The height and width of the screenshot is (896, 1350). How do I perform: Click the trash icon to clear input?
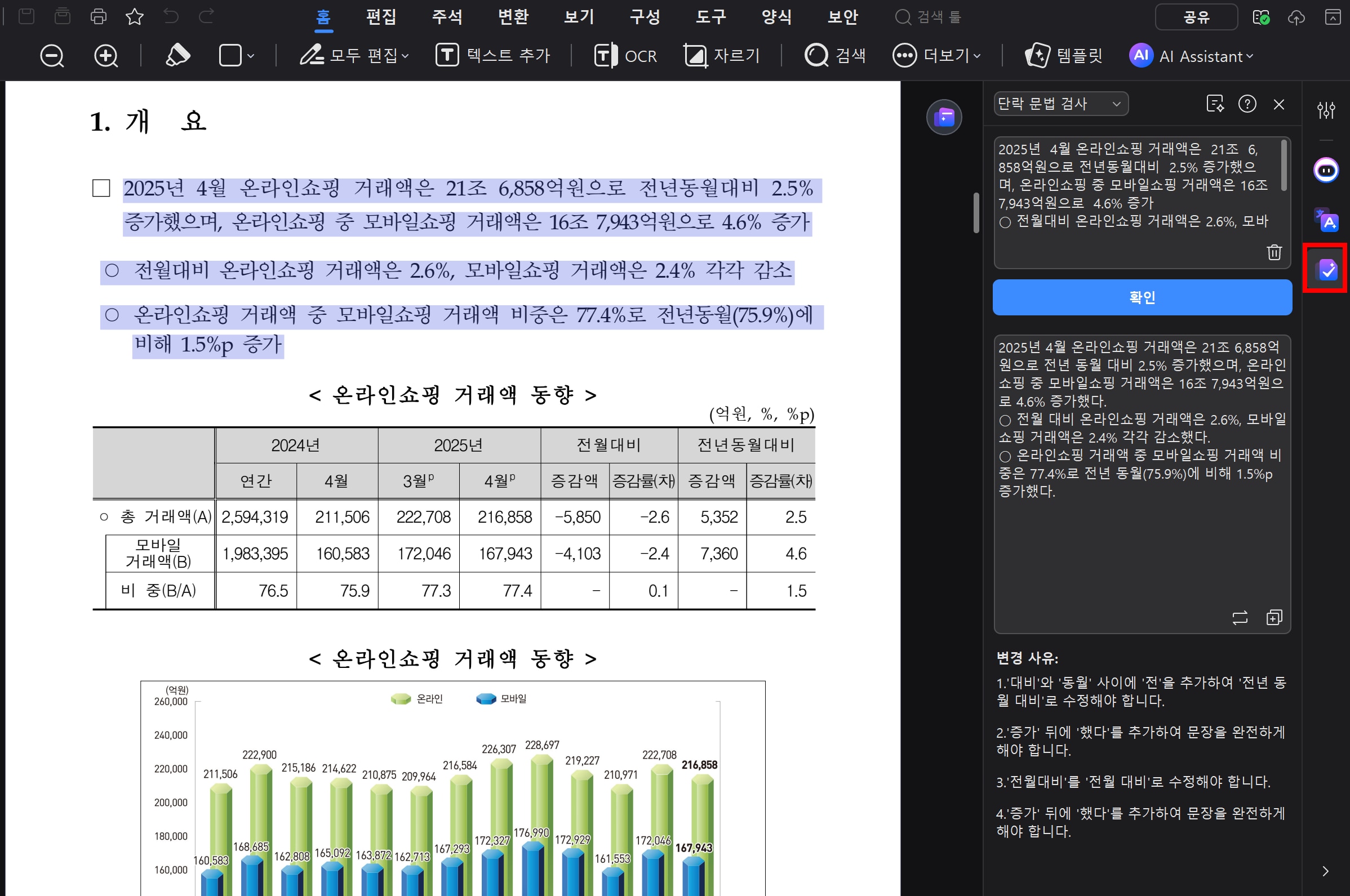[1274, 252]
